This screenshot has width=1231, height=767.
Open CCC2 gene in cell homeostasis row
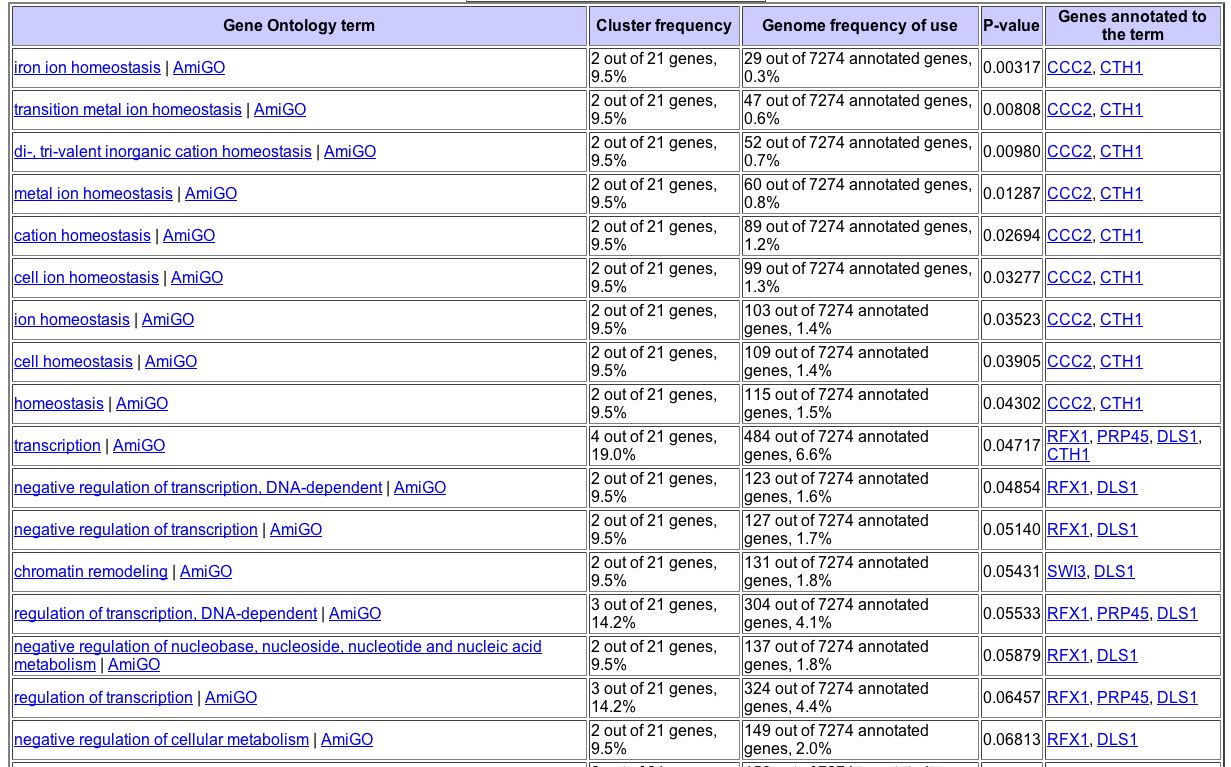coord(1069,362)
